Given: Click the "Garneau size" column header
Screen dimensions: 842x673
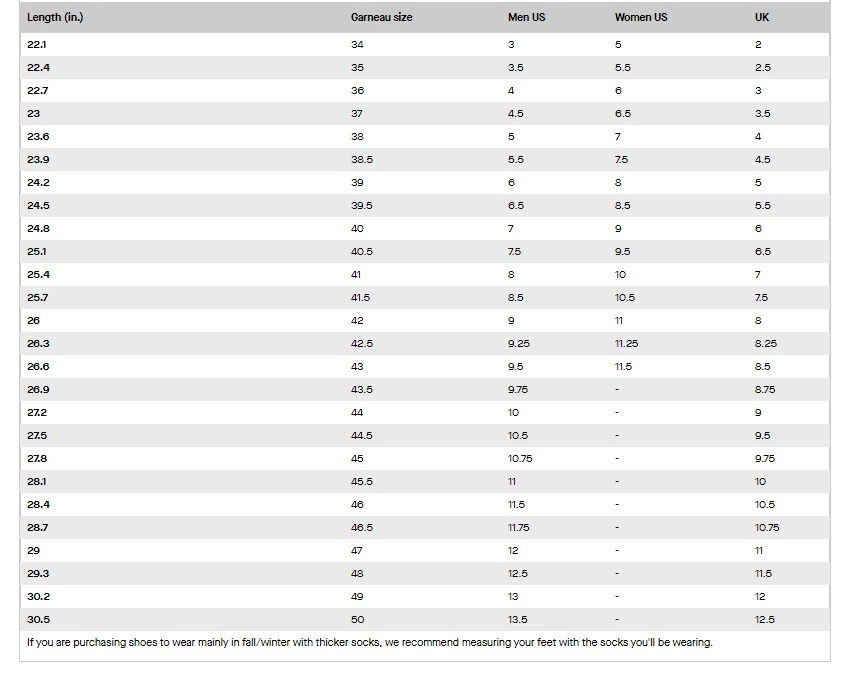Looking at the screenshot, I should coord(381,18).
